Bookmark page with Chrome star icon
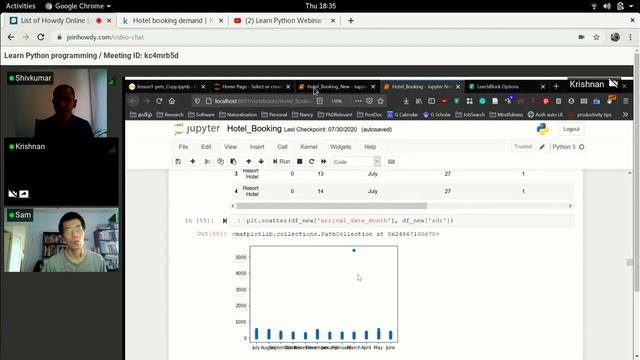 596,37
